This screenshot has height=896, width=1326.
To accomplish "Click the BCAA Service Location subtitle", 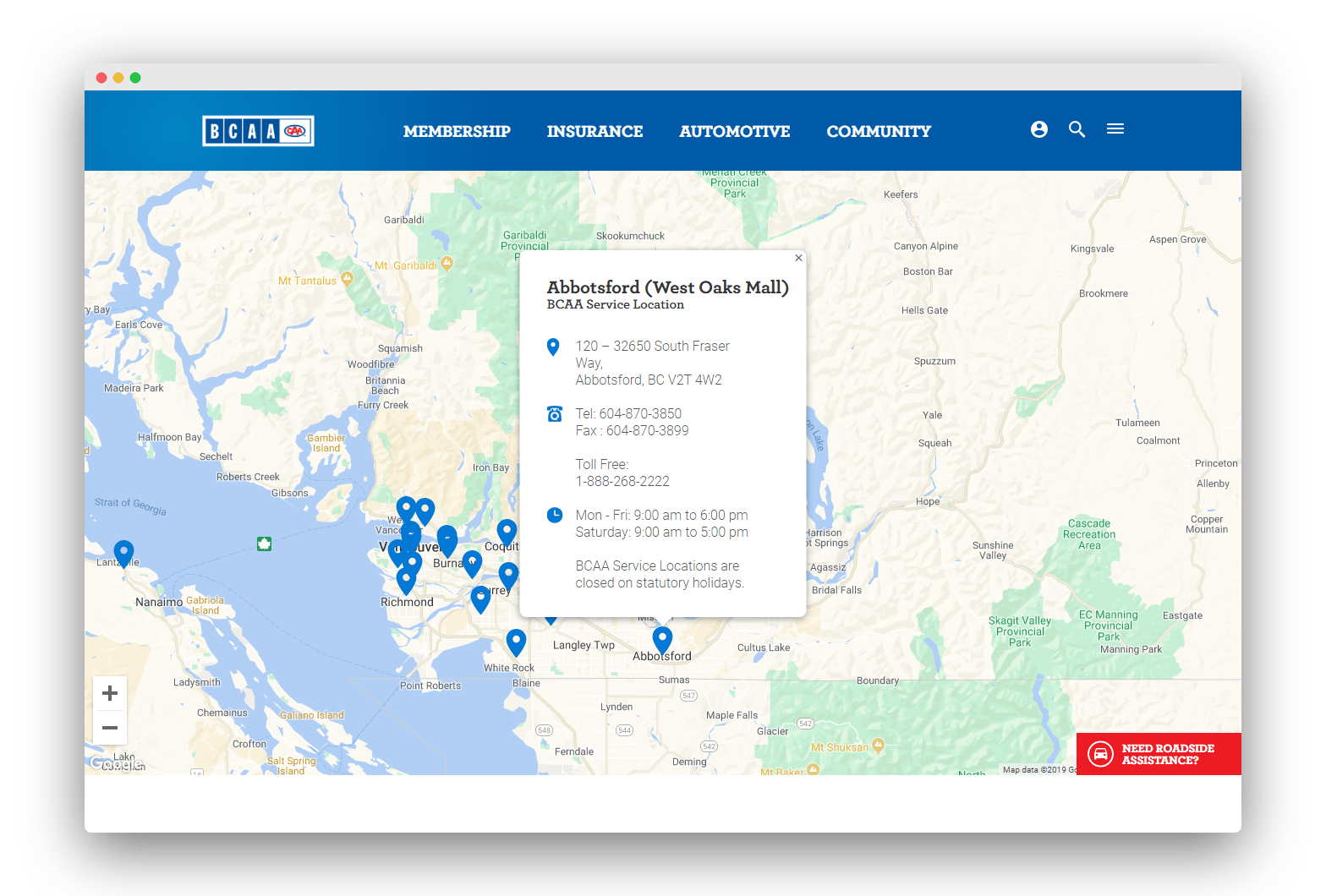I will (616, 304).
